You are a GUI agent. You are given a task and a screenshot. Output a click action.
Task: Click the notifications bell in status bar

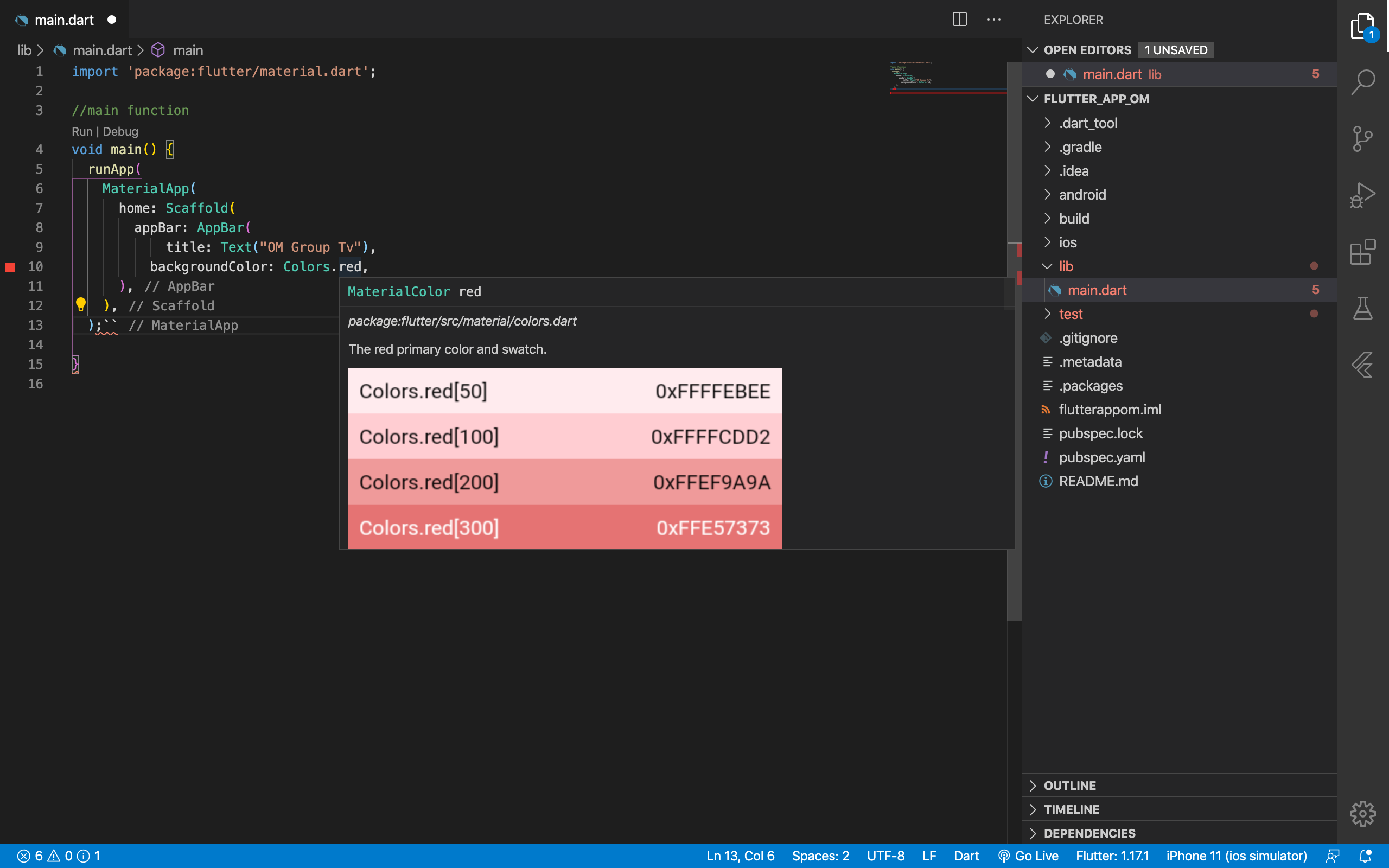(1366, 856)
